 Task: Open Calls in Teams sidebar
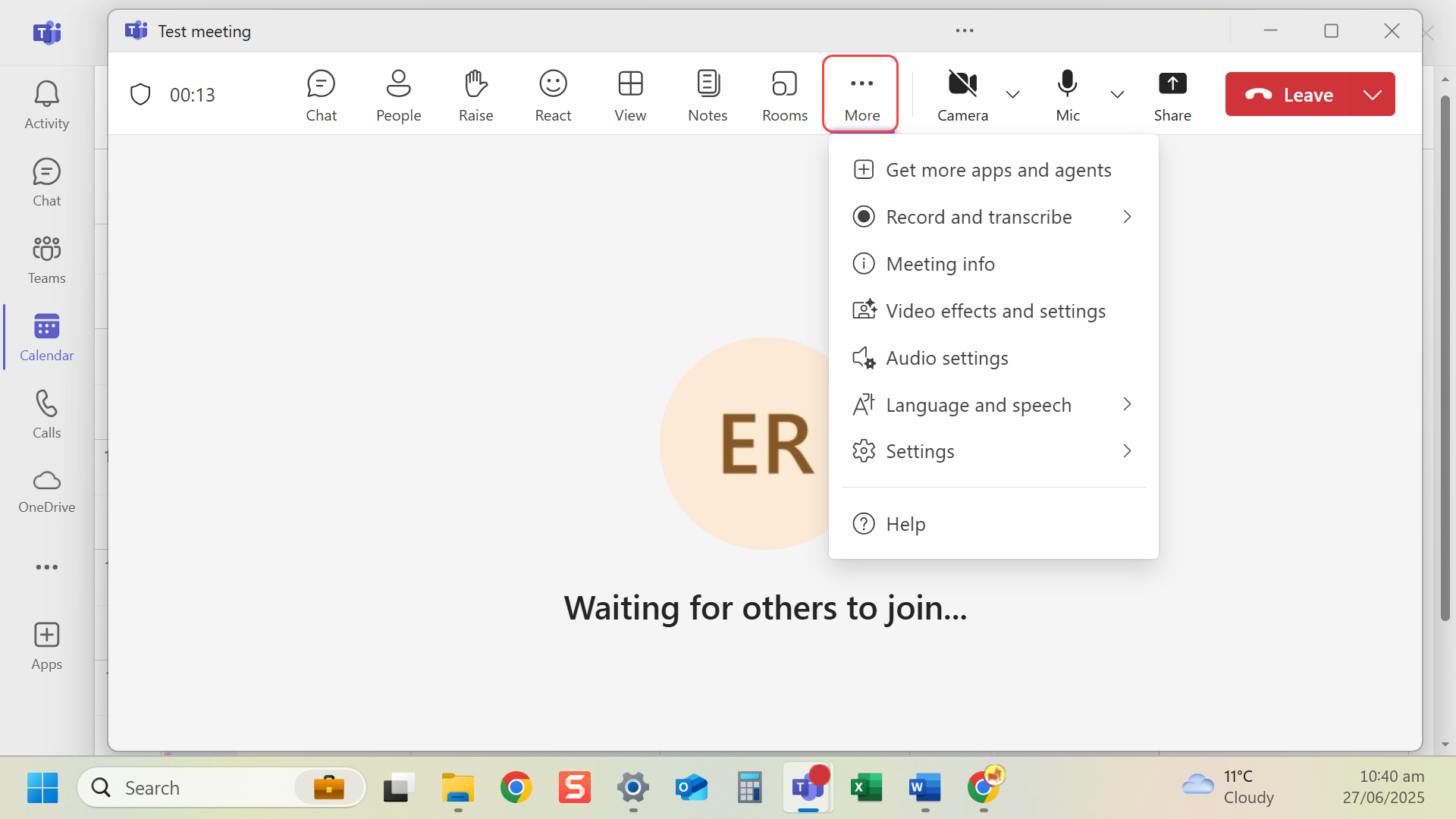[x=46, y=415]
